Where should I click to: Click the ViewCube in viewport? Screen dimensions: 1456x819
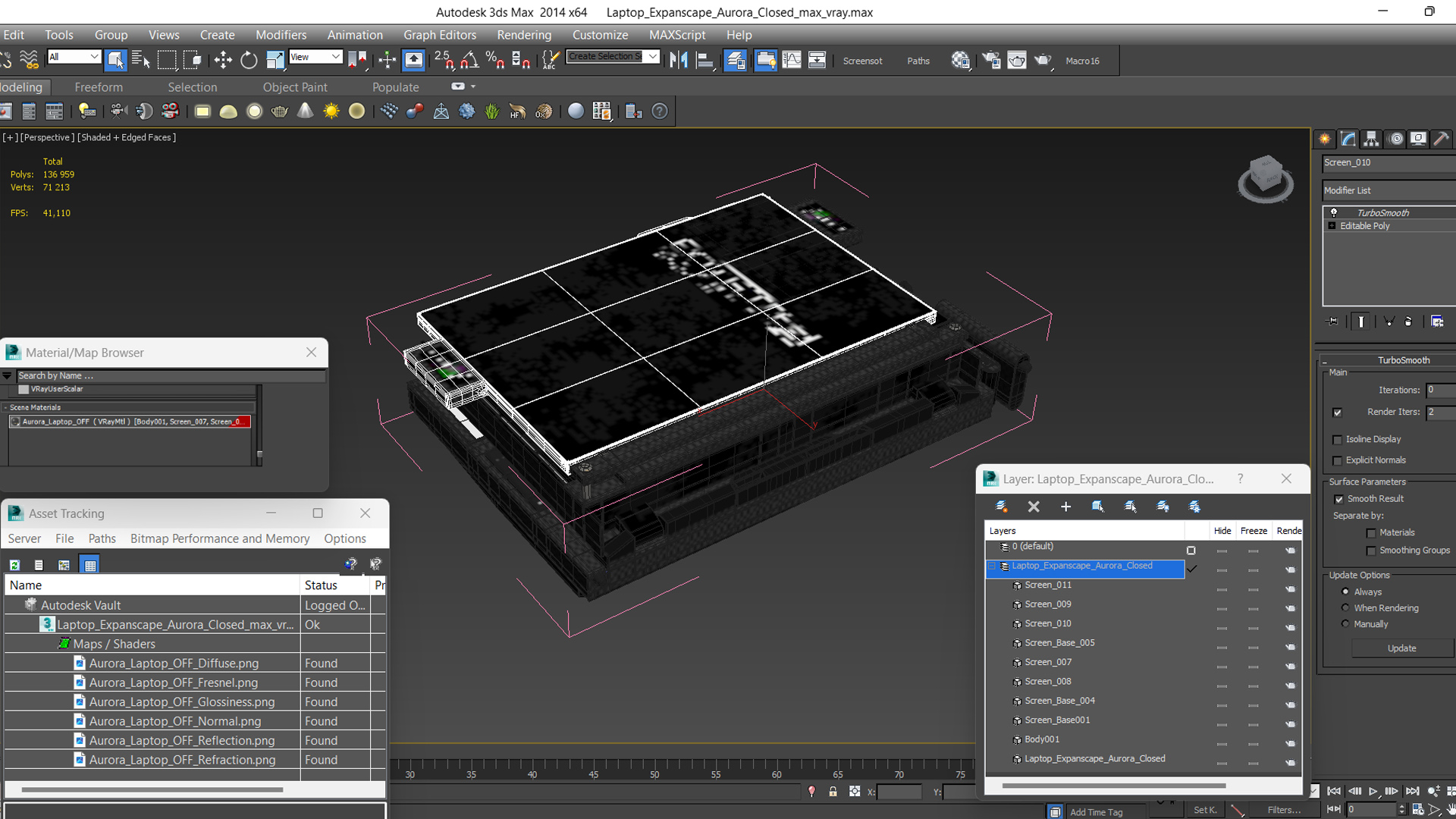point(1265,178)
